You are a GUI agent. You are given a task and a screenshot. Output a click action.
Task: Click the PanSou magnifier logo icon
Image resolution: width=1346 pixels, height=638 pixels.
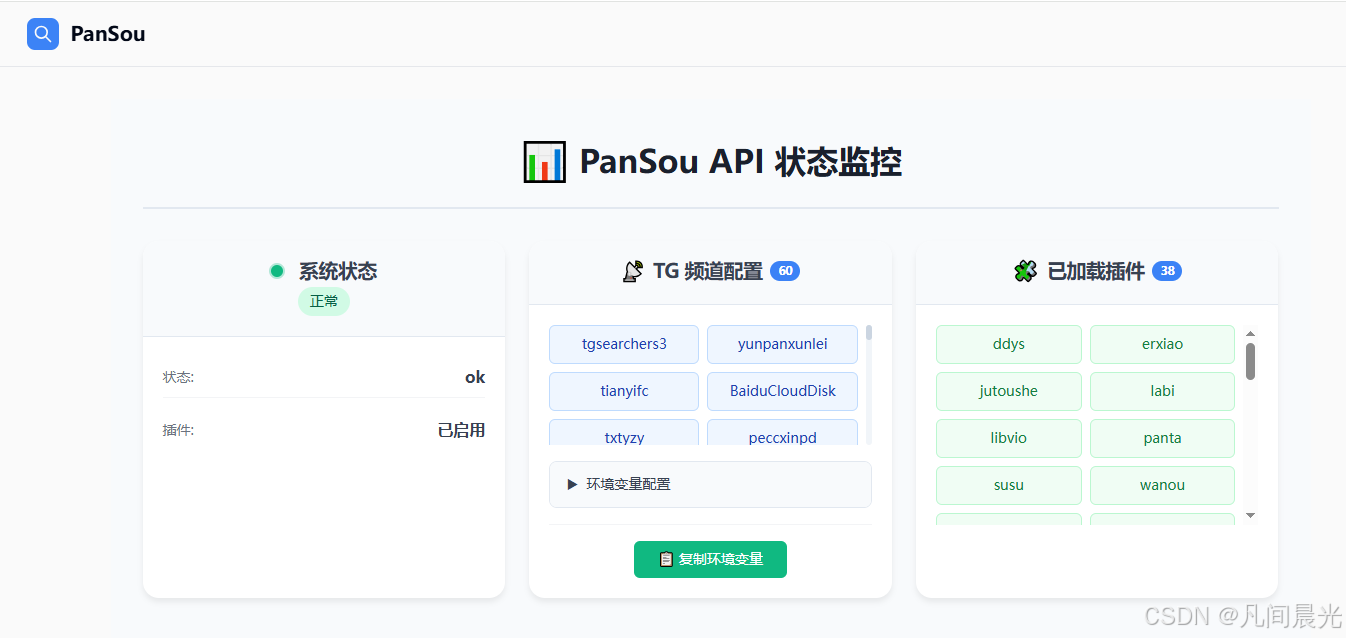tap(42, 33)
